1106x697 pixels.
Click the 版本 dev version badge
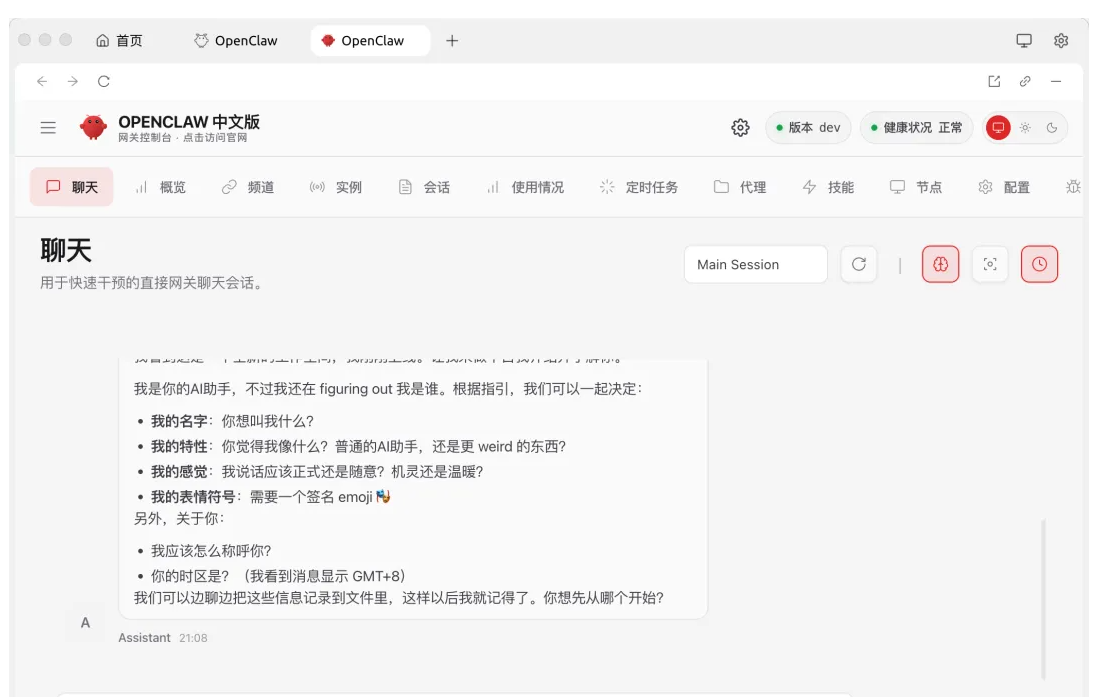(x=808, y=128)
